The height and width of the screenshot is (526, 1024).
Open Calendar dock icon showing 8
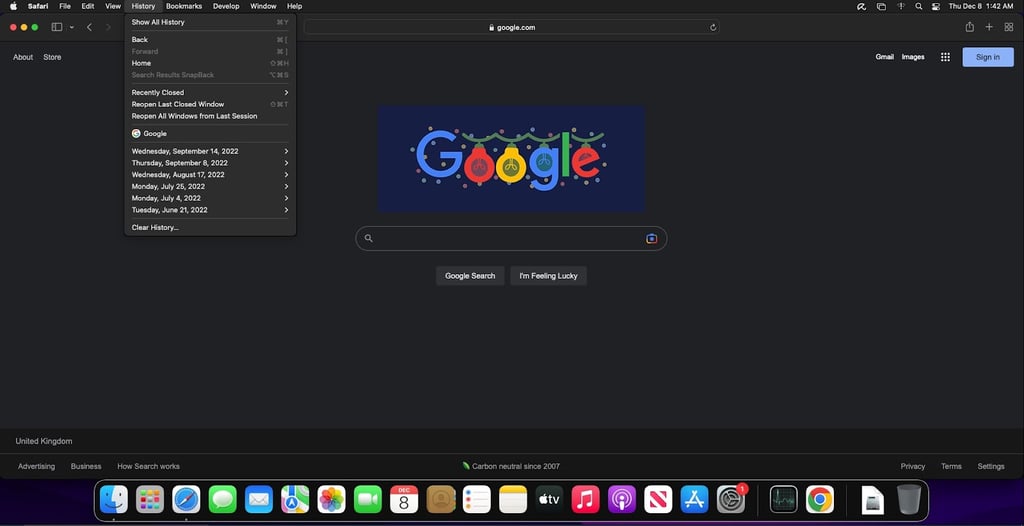pos(404,500)
